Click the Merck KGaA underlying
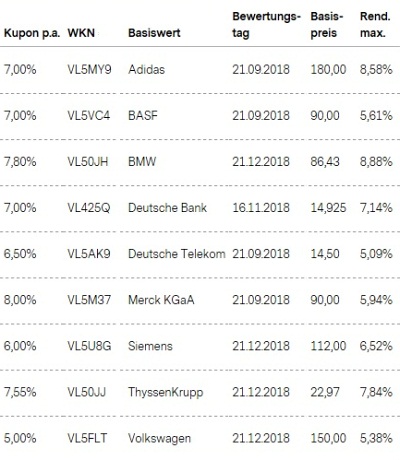This screenshot has width=400, height=460. [161, 300]
